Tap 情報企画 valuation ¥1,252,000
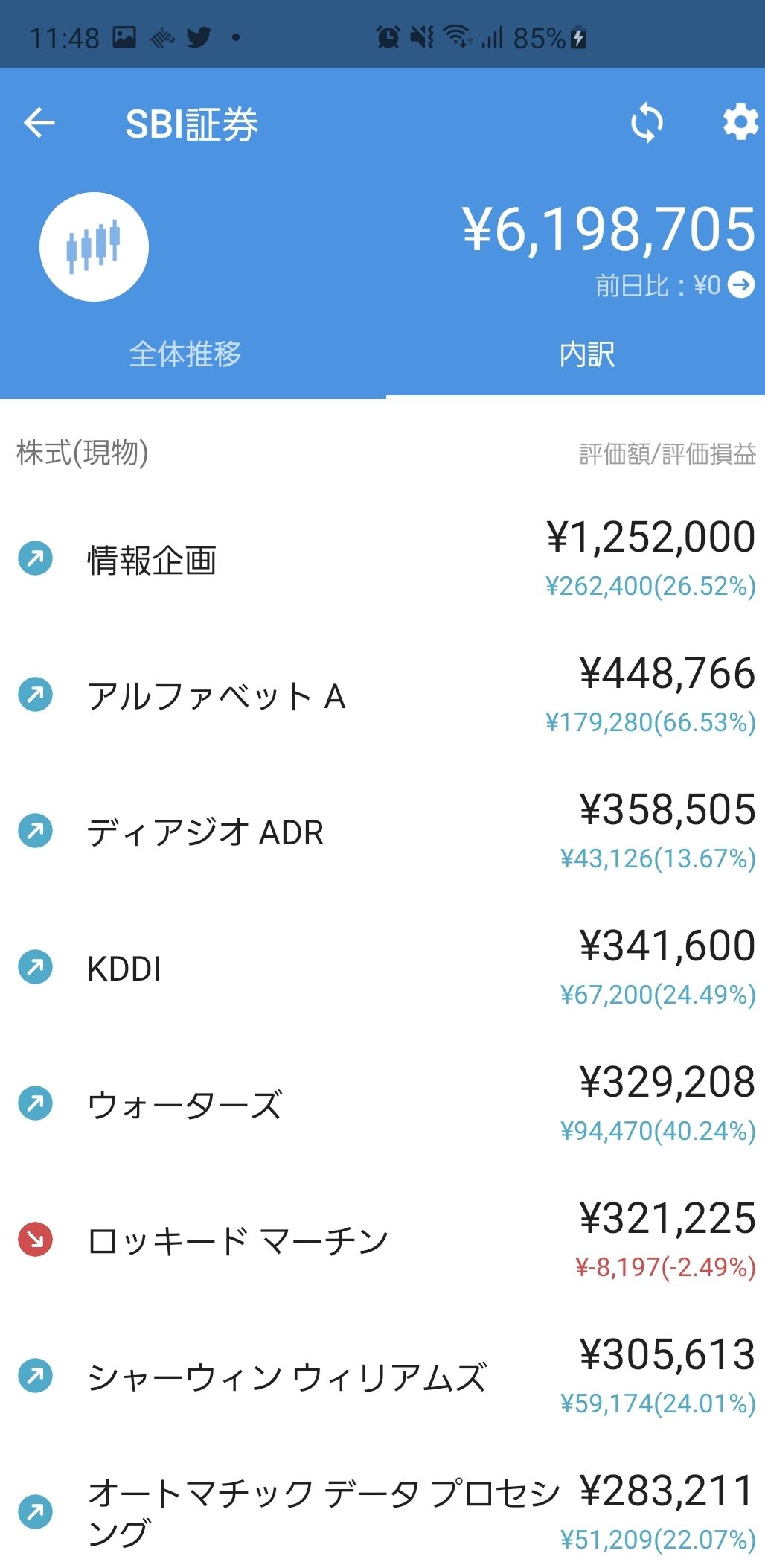 pyautogui.click(x=650, y=538)
